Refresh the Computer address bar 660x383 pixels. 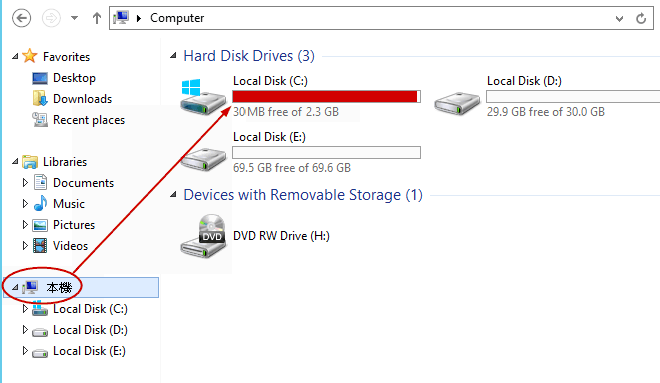(641, 18)
